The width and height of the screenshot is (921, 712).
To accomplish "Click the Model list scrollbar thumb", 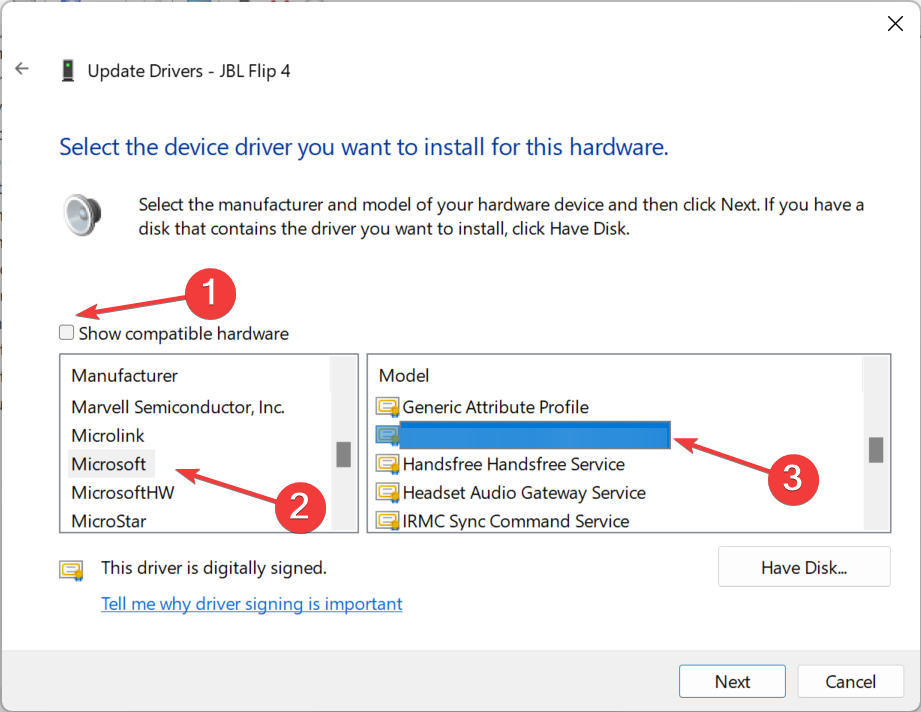I will point(876,450).
